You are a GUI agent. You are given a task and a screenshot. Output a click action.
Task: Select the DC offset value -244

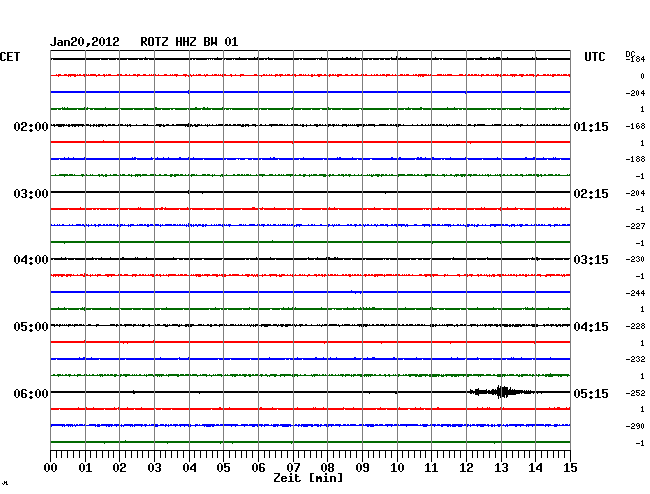(x=635, y=293)
